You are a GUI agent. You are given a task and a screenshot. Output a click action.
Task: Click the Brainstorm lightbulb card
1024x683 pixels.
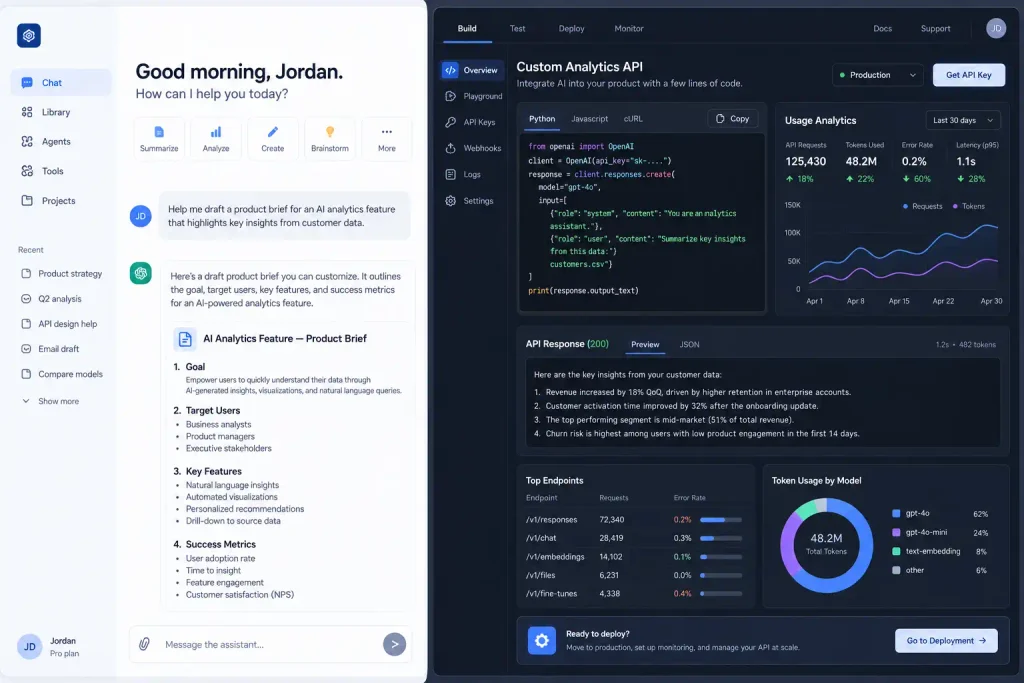[330, 139]
